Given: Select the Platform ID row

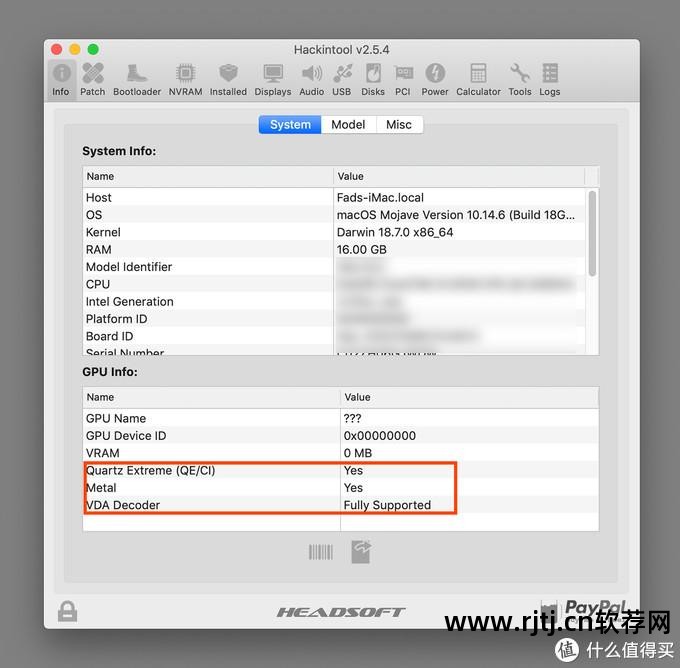Looking at the screenshot, I should tap(334, 319).
